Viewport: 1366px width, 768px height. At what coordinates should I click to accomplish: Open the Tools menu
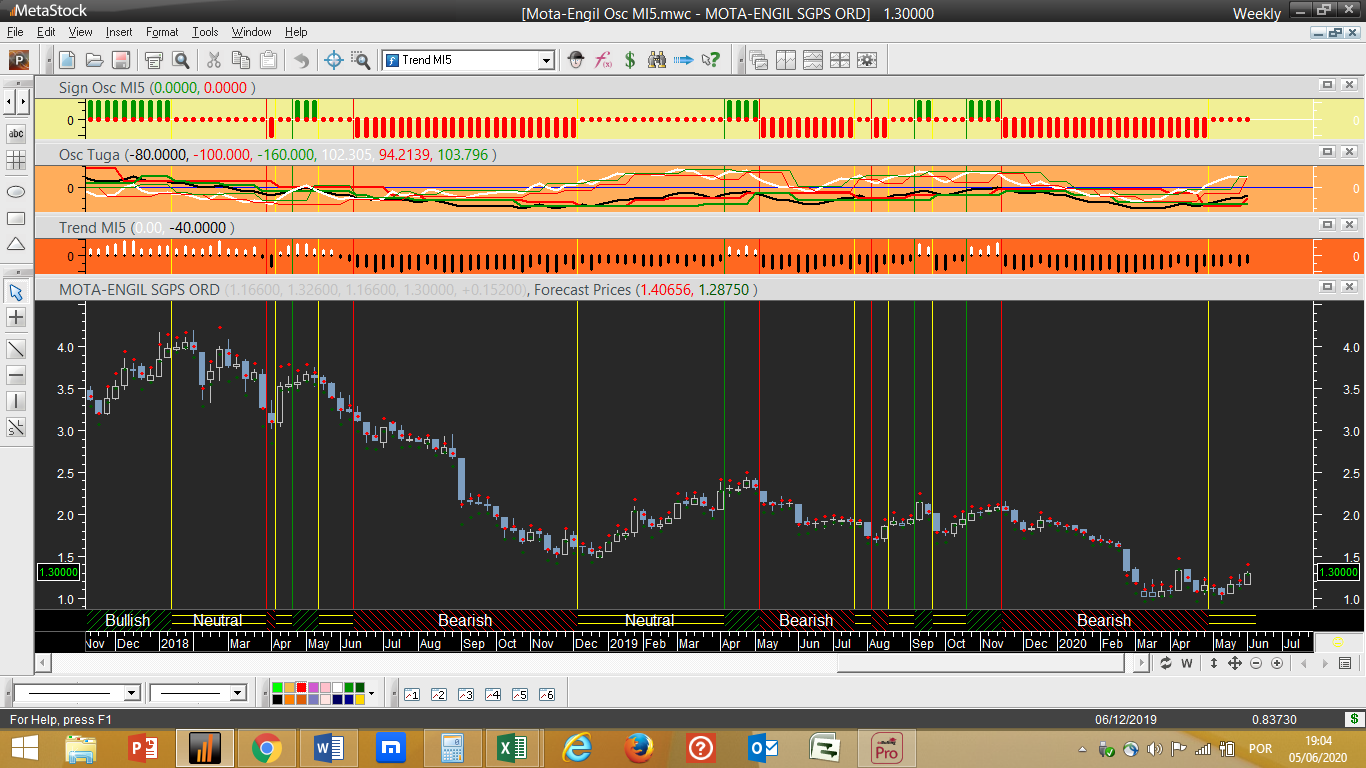click(205, 32)
